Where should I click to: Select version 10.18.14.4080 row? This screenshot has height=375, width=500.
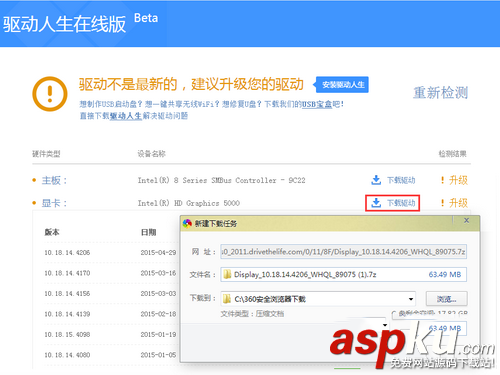(x=67, y=355)
